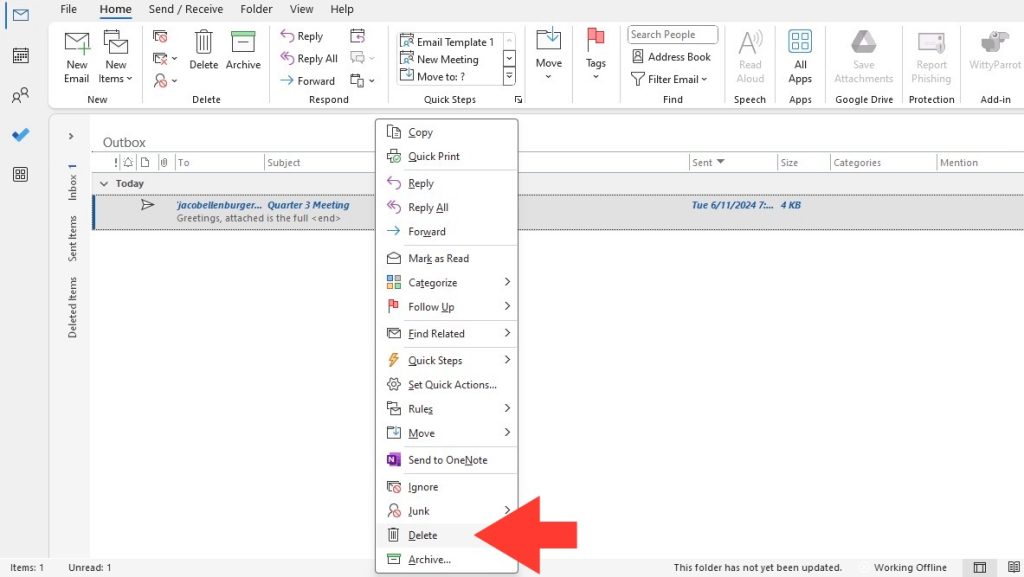Click the Search People field
1024x577 pixels.
coord(672,35)
